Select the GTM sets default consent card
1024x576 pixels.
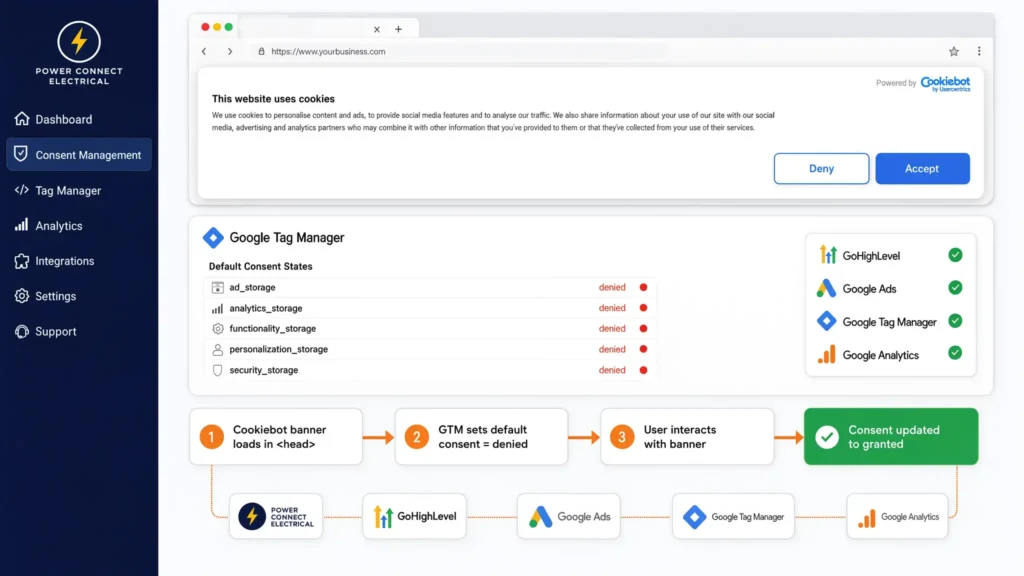pos(481,437)
